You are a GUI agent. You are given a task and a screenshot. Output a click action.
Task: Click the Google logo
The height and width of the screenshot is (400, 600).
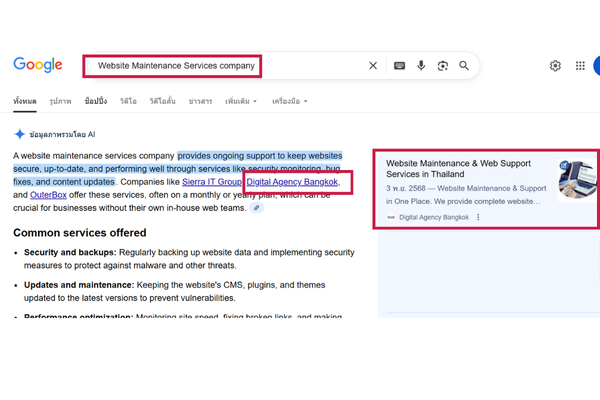pyautogui.click(x=38, y=65)
